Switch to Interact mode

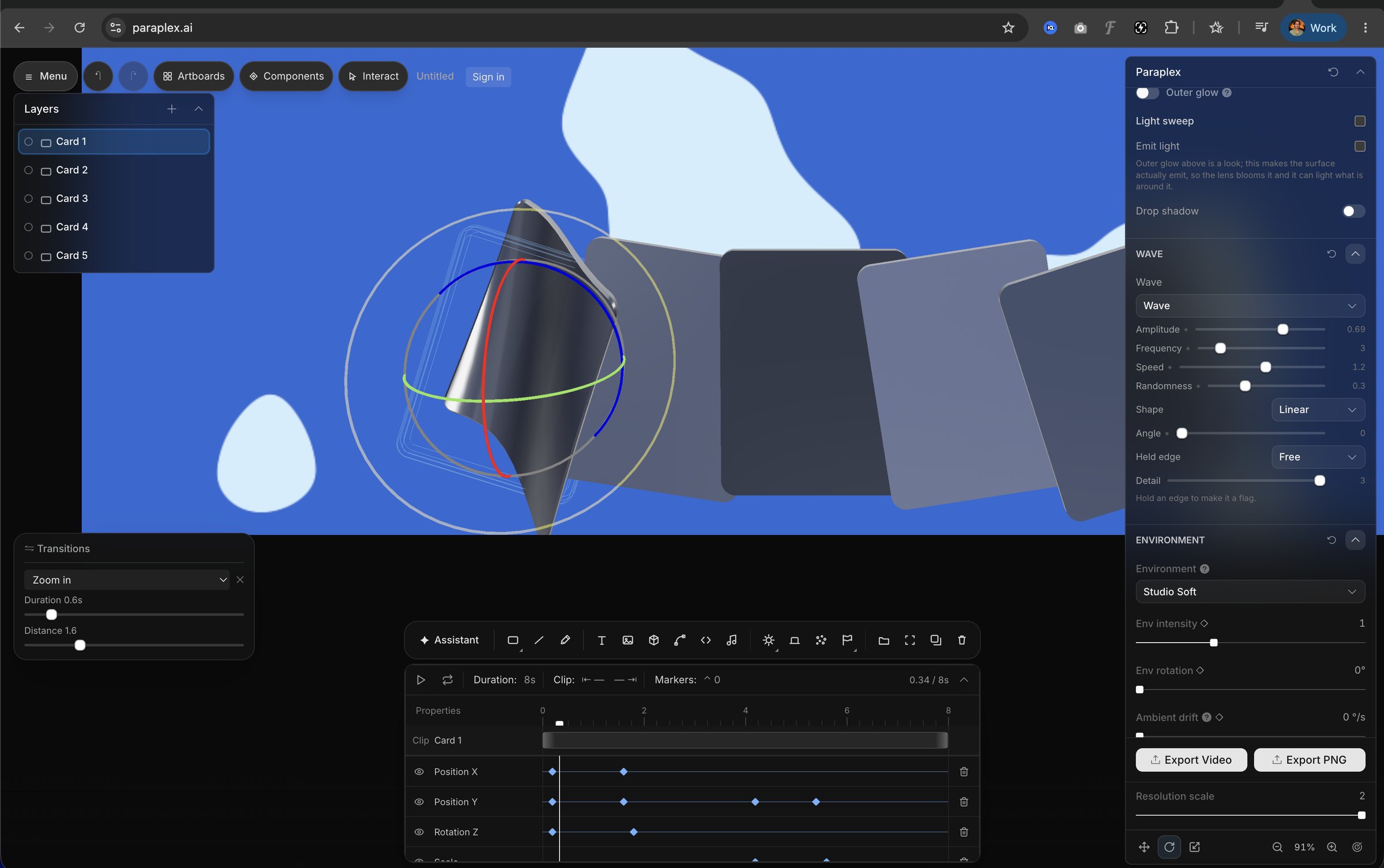(373, 76)
